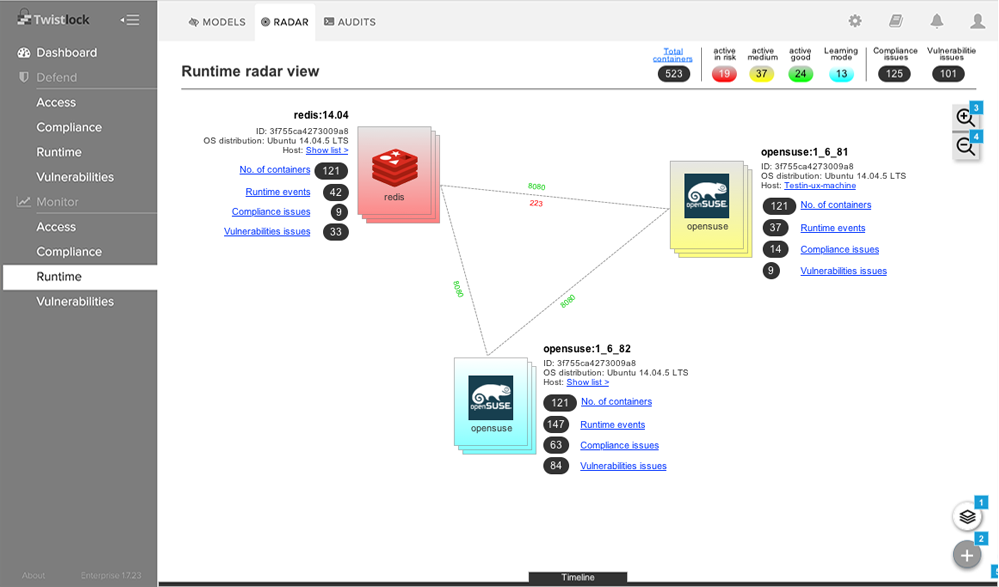Image resolution: width=999 pixels, height=587 pixels.
Task: Click the Compliance issues 125 badge
Action: 894,74
